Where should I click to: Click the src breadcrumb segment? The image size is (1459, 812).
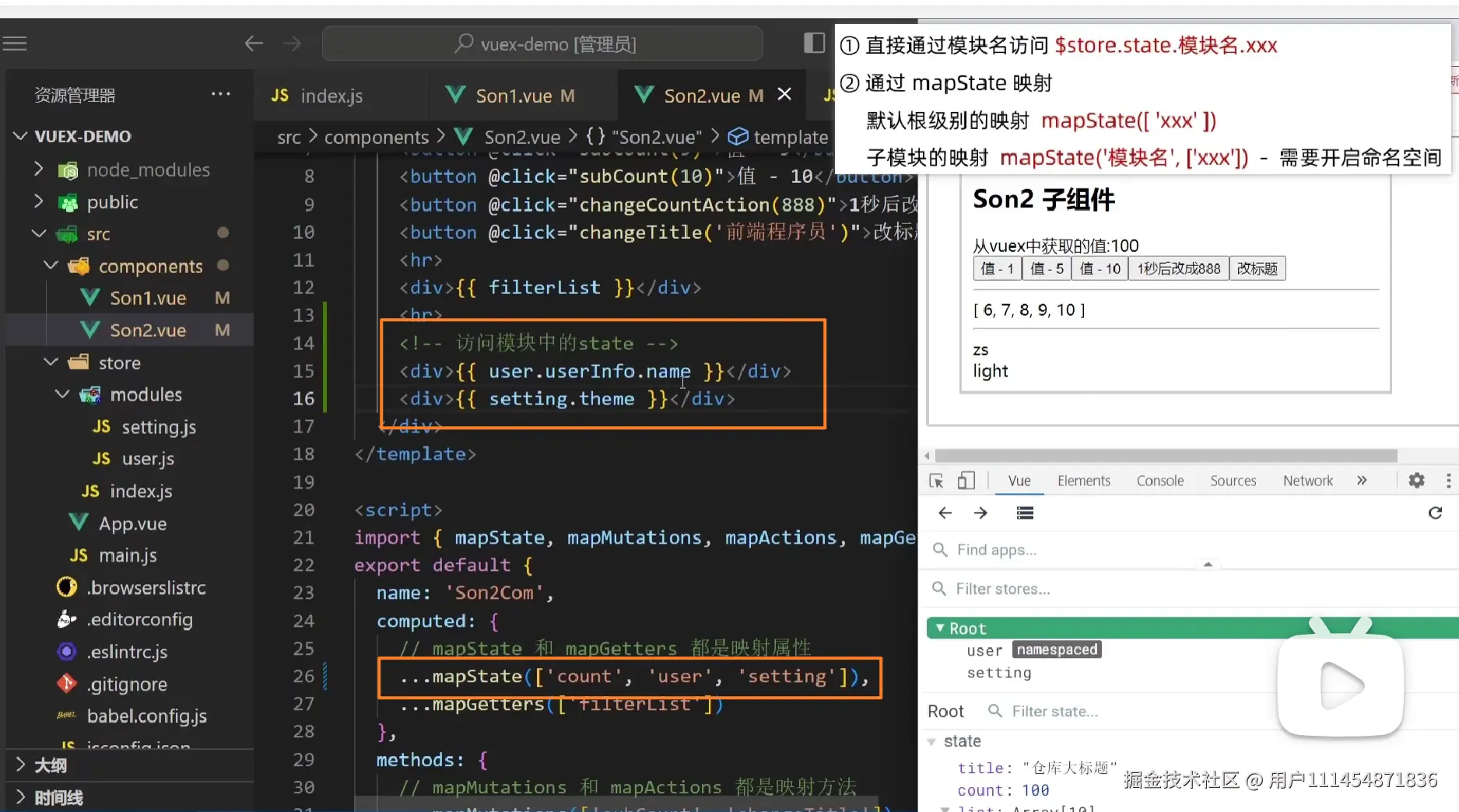coord(289,138)
